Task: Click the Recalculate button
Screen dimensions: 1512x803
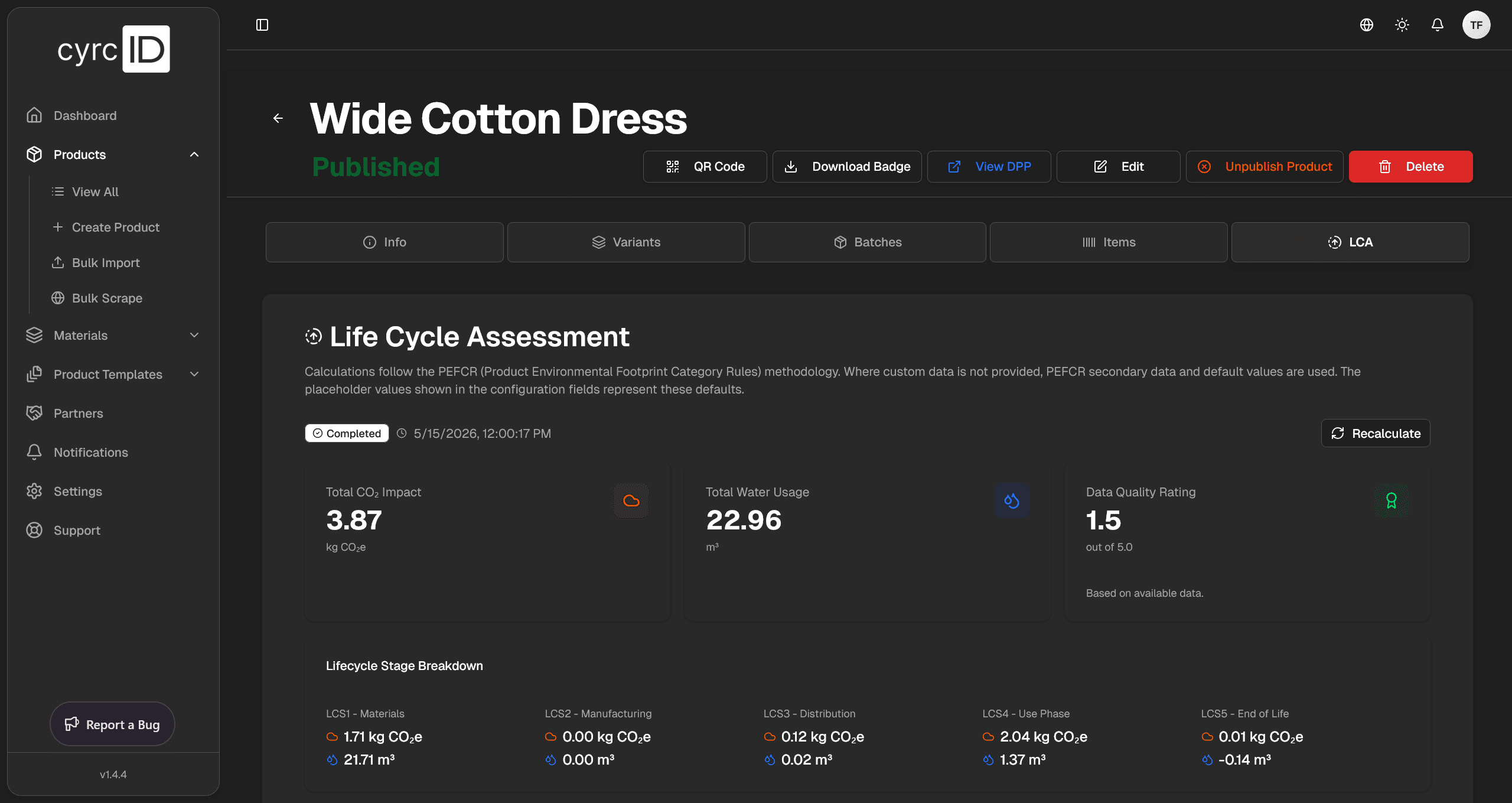Action: (x=1376, y=433)
